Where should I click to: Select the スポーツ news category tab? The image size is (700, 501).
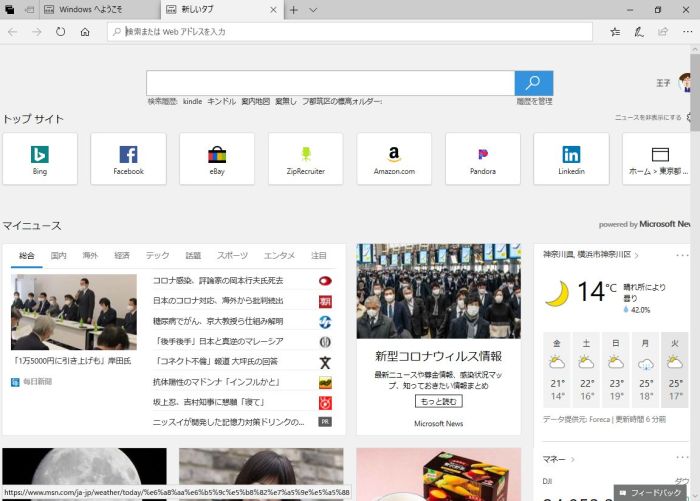[x=232, y=256]
